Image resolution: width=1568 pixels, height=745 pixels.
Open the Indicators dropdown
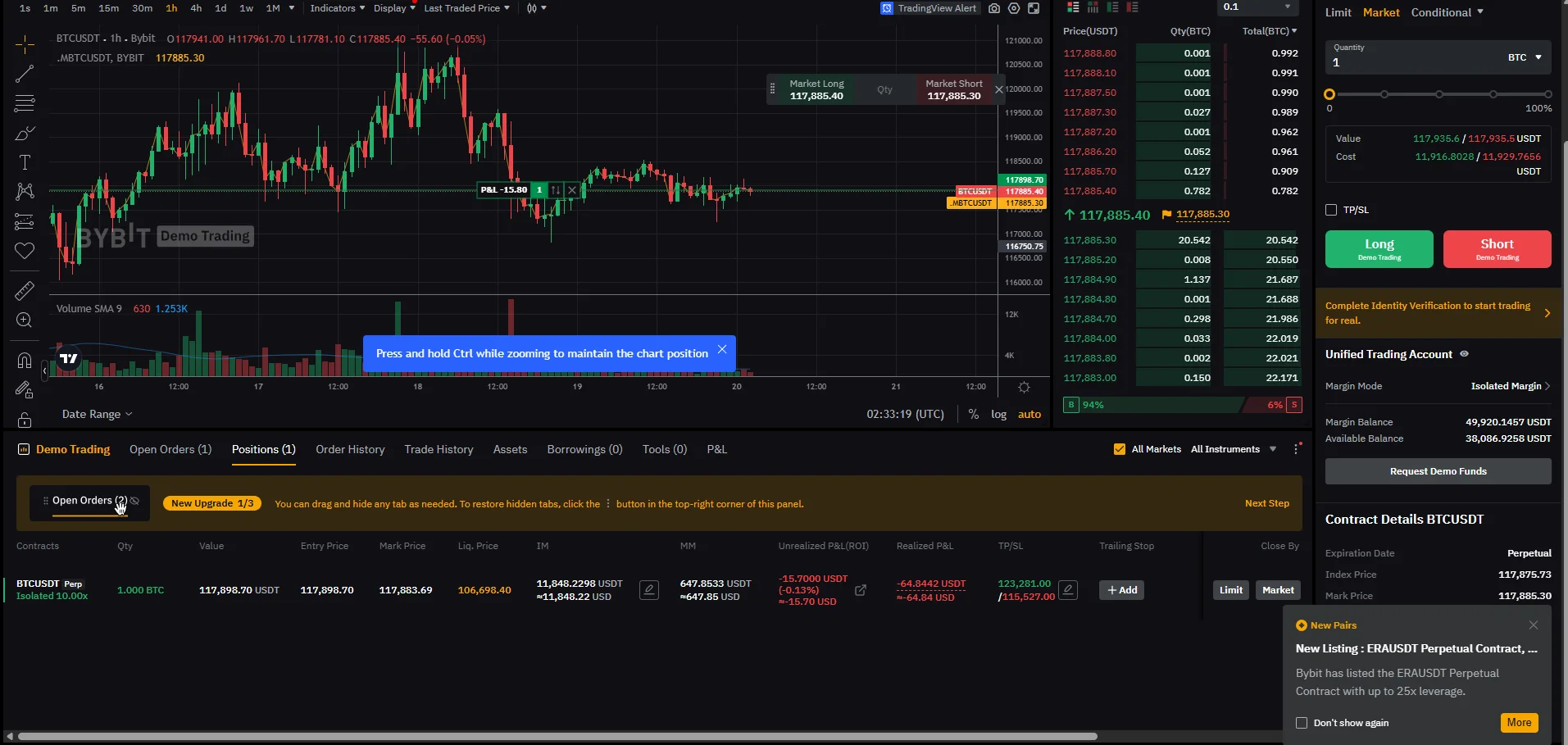point(338,8)
